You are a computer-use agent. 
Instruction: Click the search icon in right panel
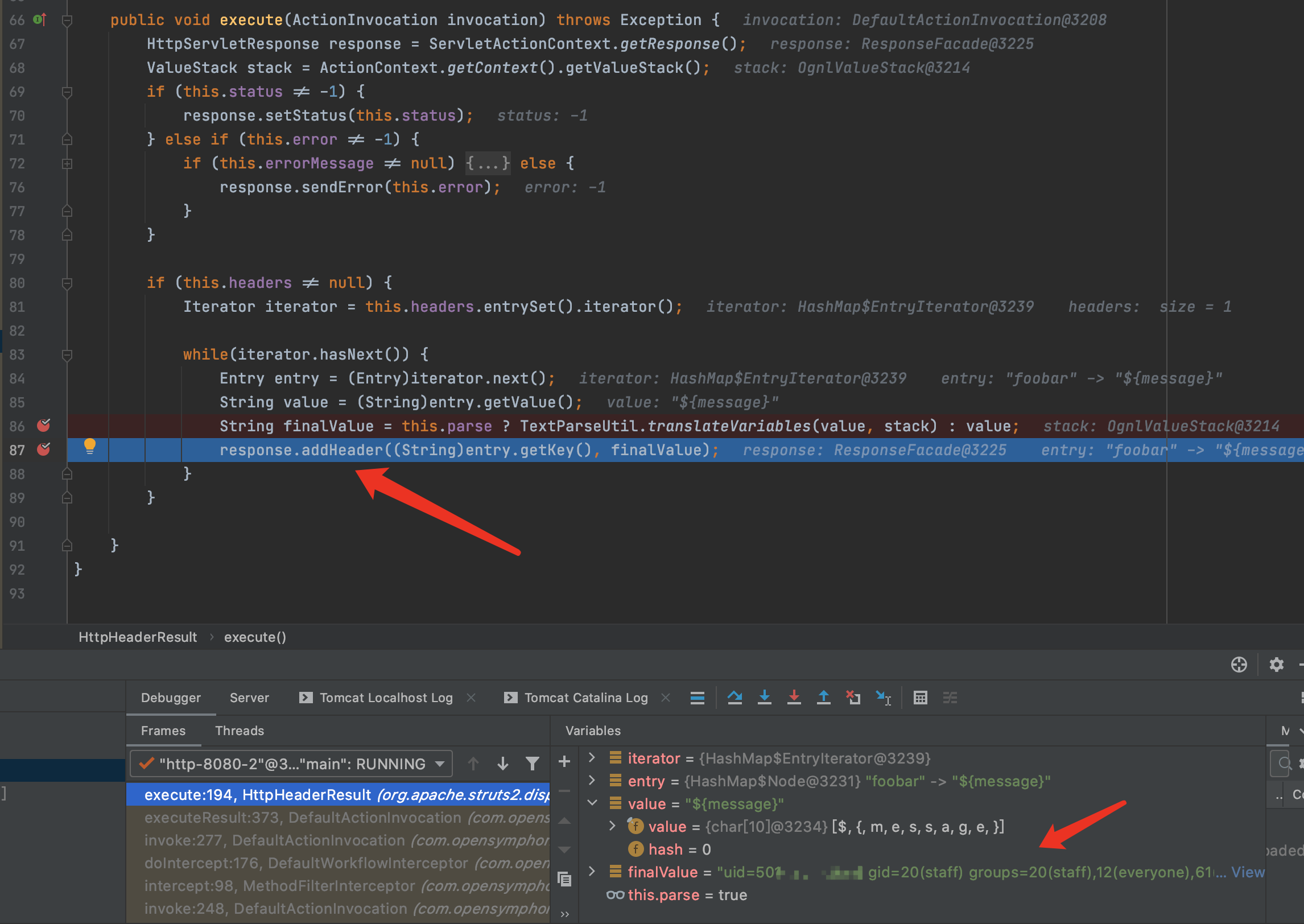1285,763
